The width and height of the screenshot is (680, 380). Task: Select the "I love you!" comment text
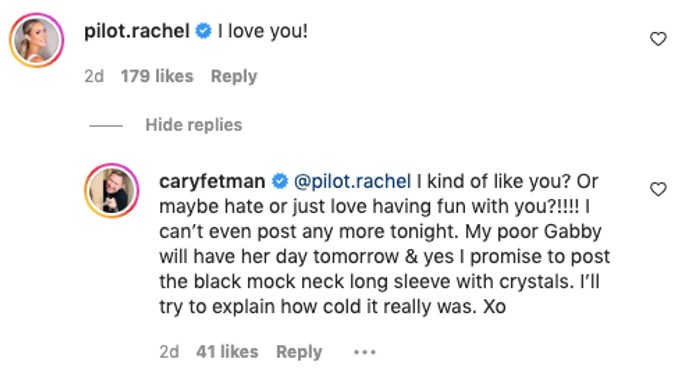point(263,31)
